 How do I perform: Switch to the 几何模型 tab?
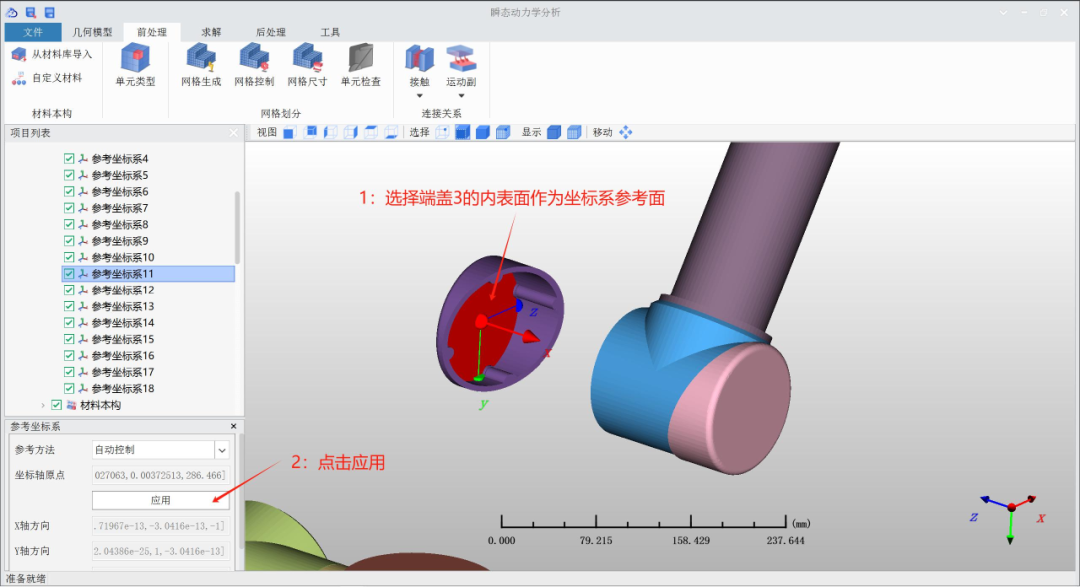[x=92, y=32]
